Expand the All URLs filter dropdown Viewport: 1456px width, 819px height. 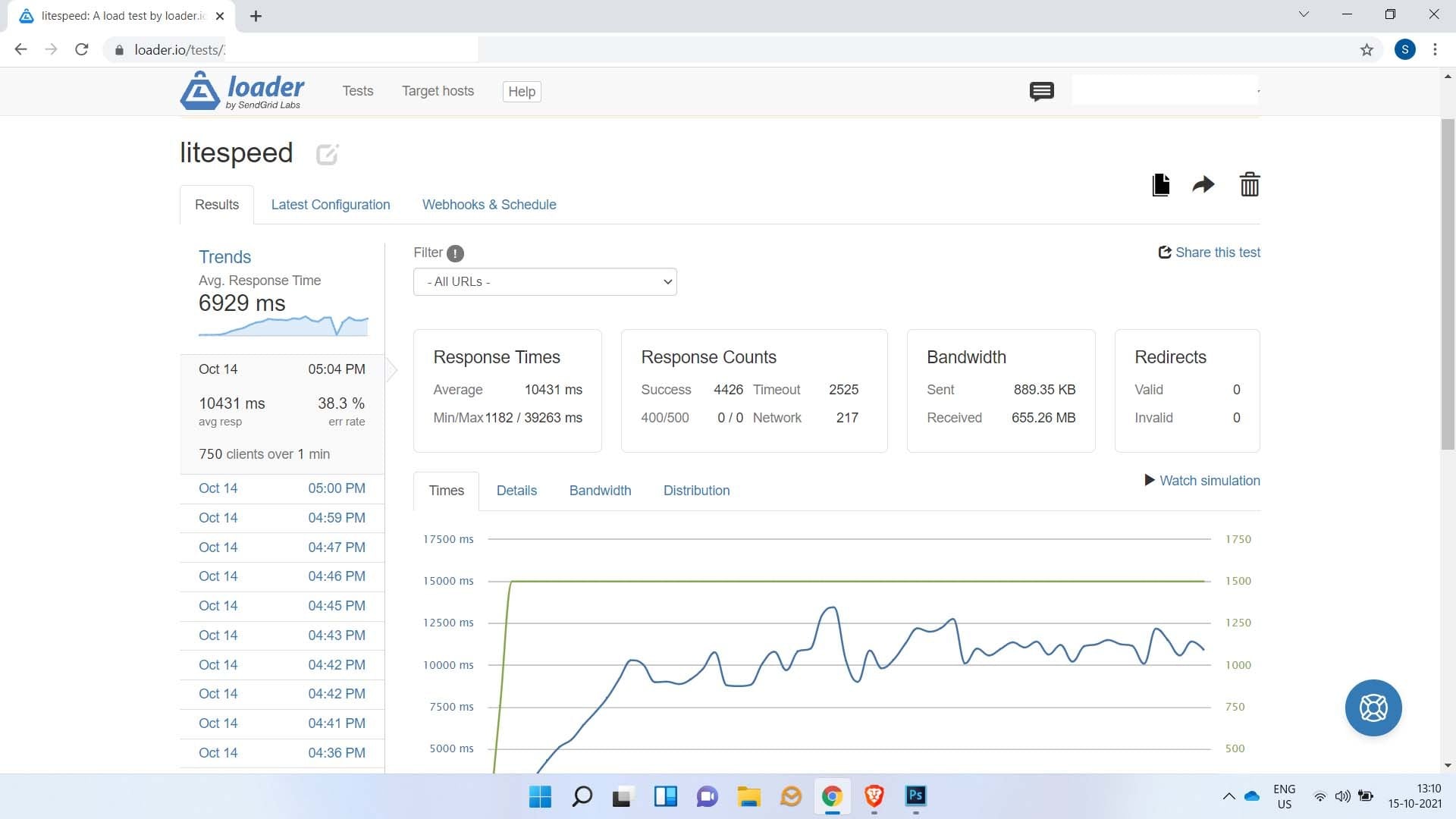coord(544,282)
